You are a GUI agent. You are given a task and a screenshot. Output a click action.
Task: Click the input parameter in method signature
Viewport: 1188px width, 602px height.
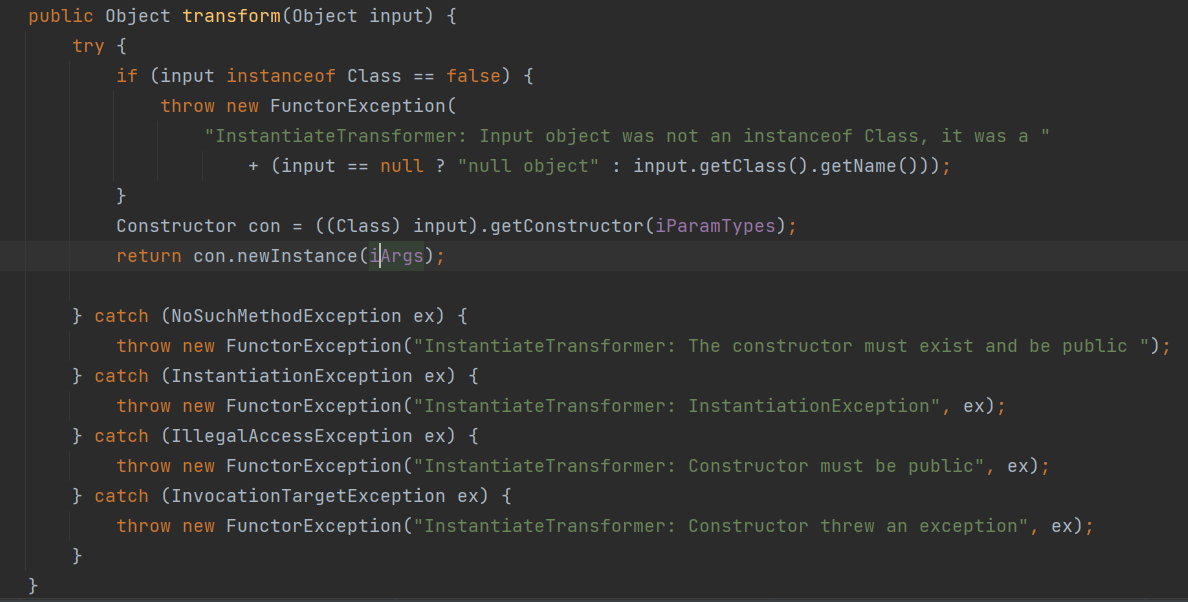point(396,16)
